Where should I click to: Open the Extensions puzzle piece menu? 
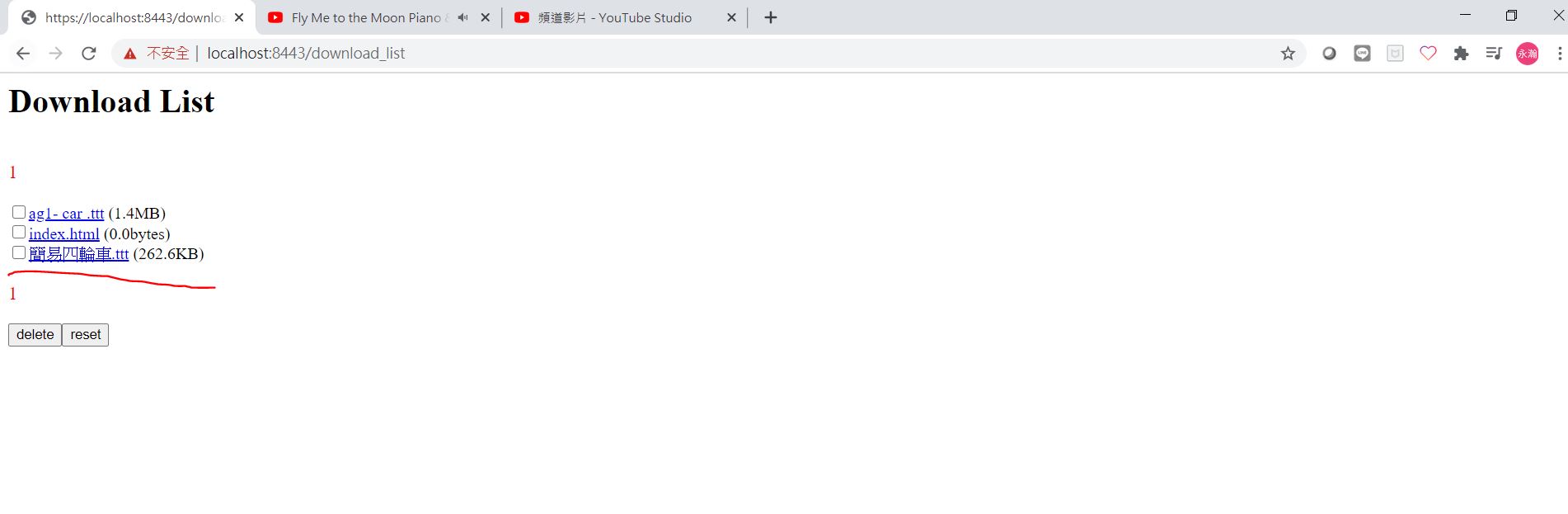(1461, 54)
